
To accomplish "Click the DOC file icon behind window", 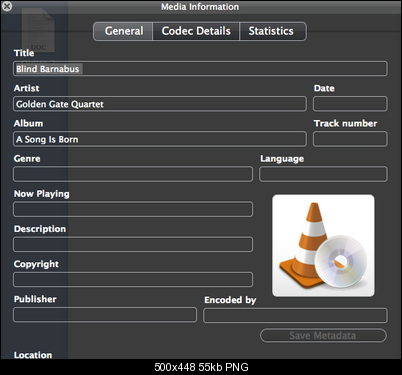I will point(38,30).
